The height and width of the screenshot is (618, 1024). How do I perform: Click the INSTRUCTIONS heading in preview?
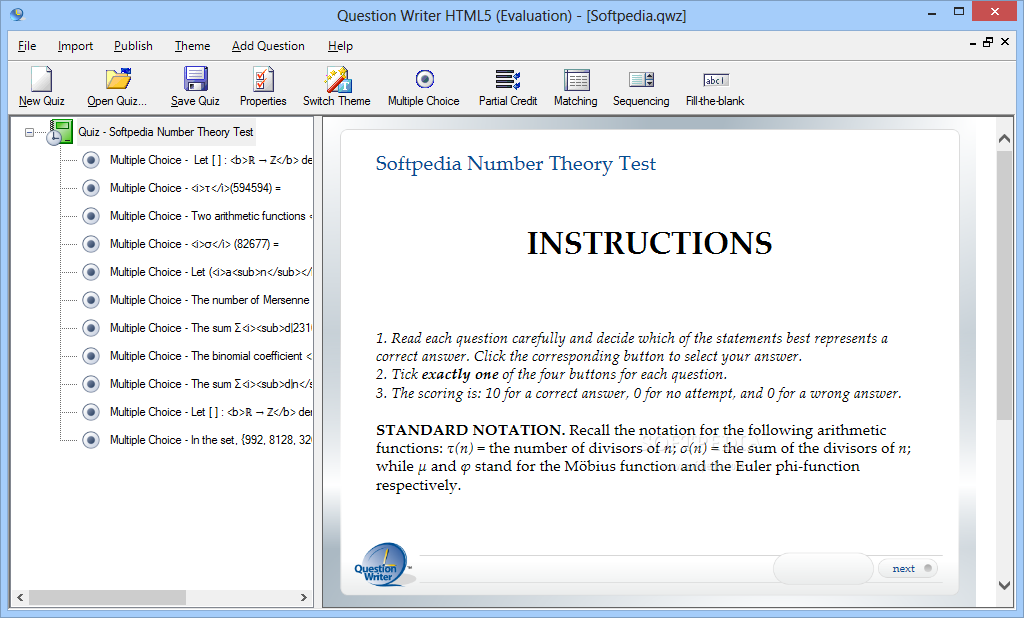point(650,244)
